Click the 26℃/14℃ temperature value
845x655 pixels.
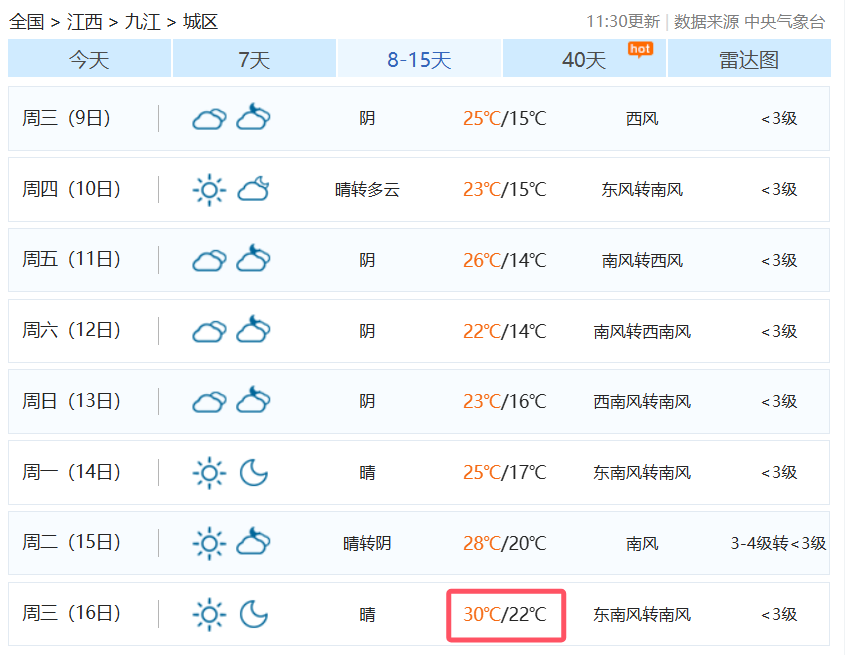(505, 260)
